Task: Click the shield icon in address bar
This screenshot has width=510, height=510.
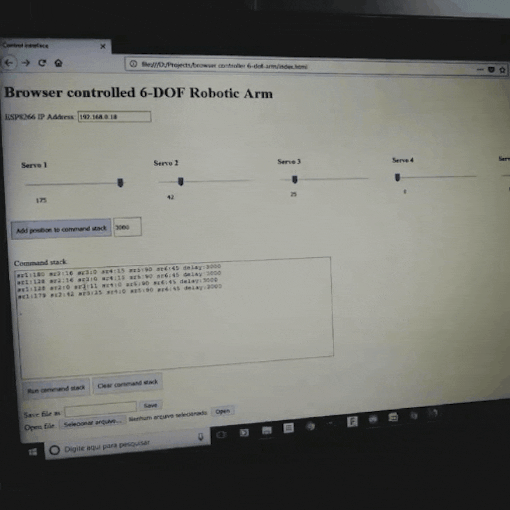Action: [491, 70]
